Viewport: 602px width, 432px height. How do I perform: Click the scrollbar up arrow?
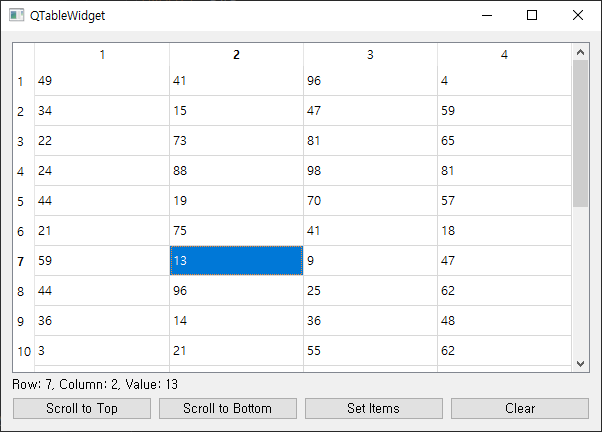pos(580,52)
